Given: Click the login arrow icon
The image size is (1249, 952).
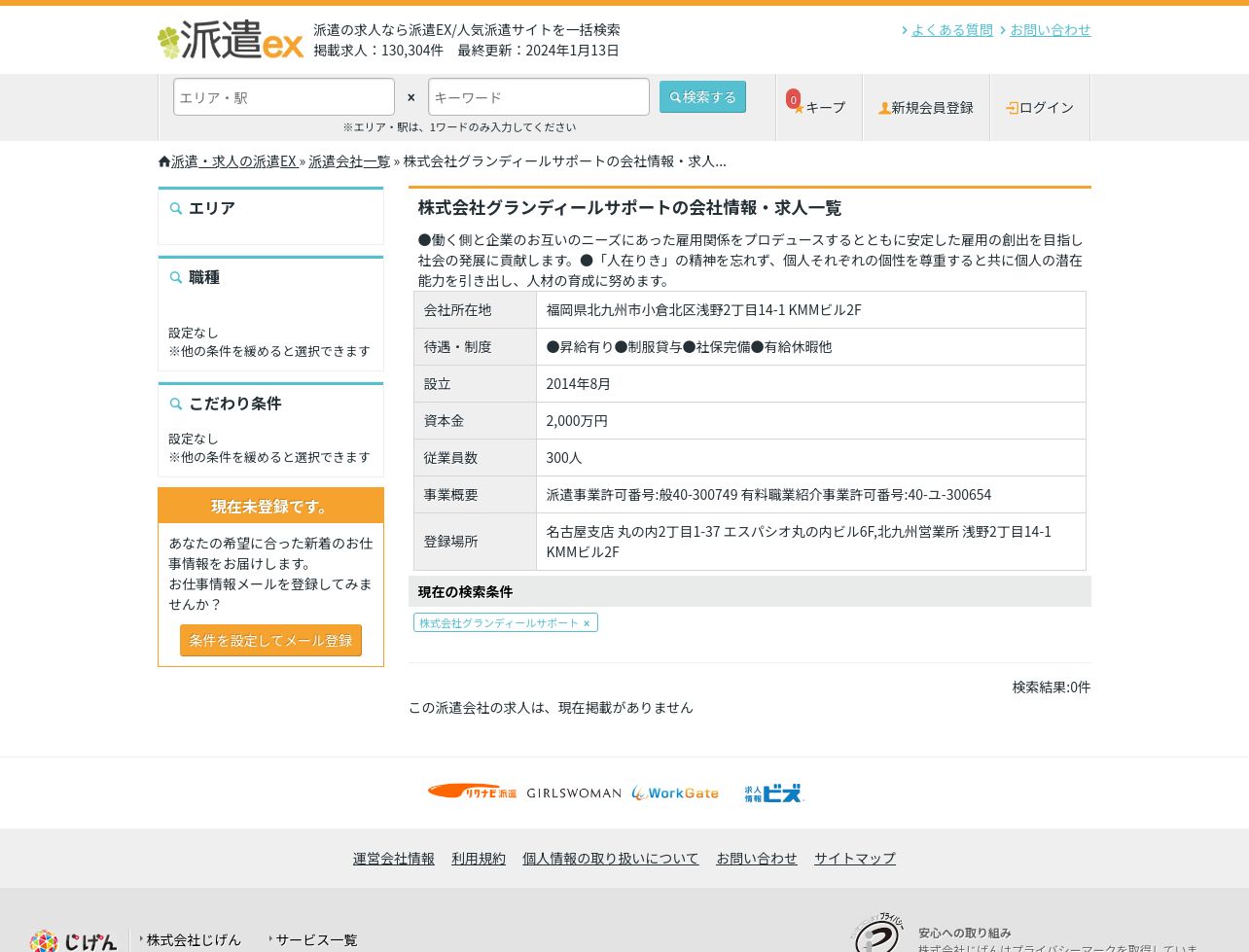Looking at the screenshot, I should (x=1013, y=108).
